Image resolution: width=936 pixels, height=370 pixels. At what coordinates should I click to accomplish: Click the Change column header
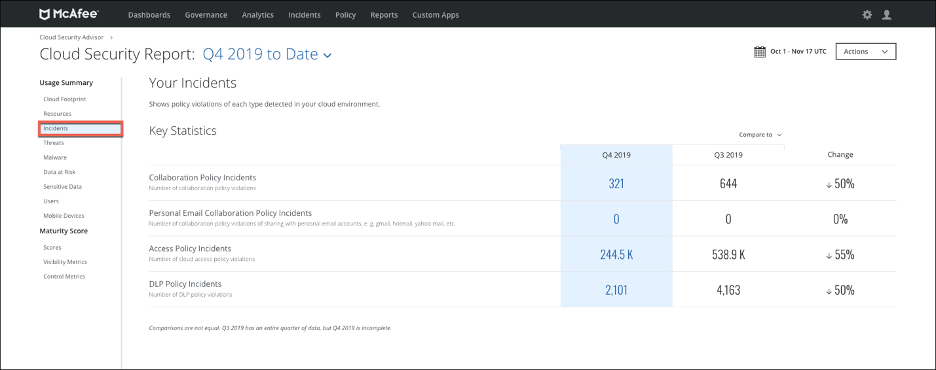point(840,155)
